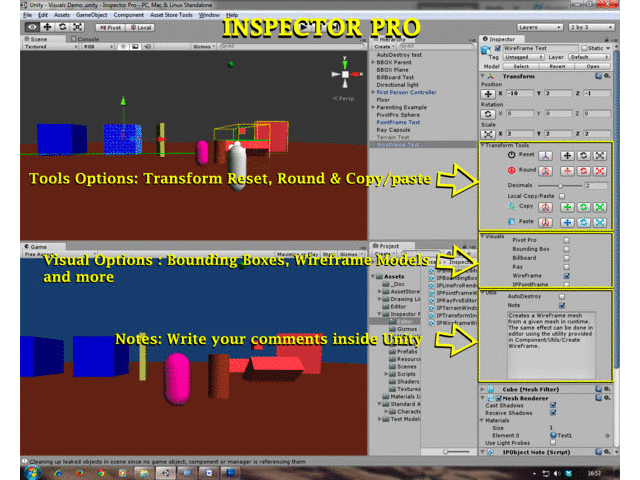Paste full transform icon in Paste row

click(545, 222)
